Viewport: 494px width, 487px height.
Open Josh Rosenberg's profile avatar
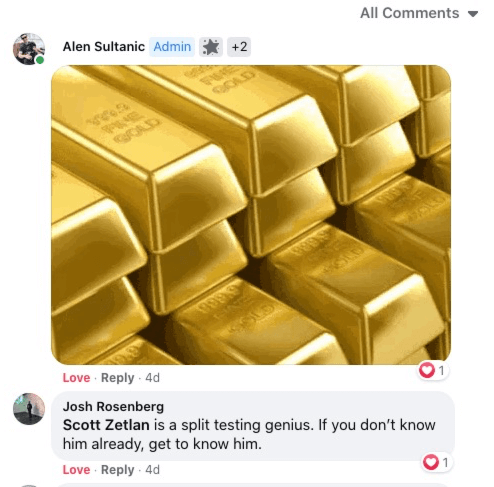click(x=29, y=409)
